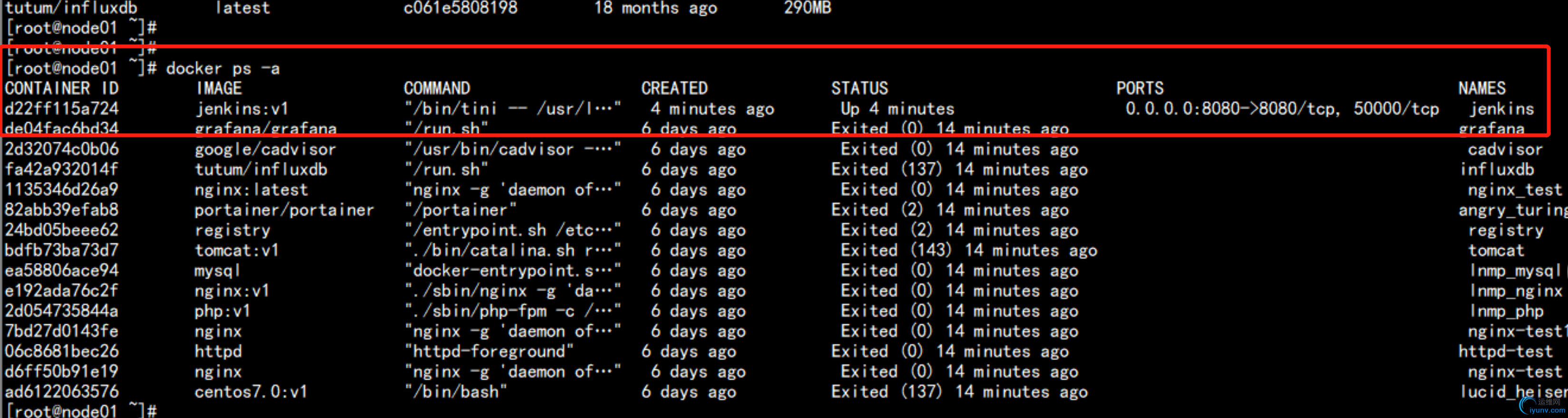This screenshot has width=1568, height=418.
Task: Click the "./bin/catalina.sh r…" command
Action: click(513, 250)
